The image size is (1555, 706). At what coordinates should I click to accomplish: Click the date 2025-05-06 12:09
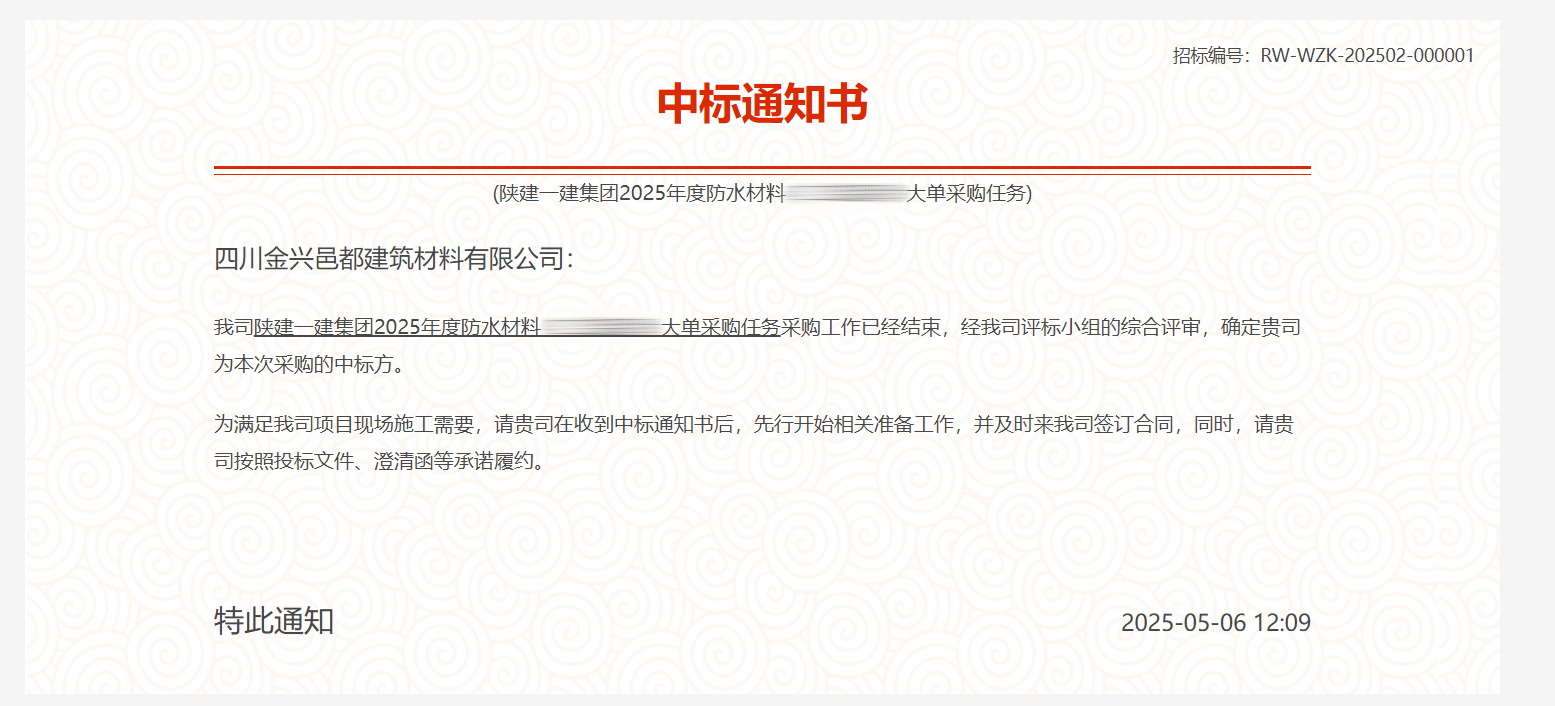point(1215,623)
